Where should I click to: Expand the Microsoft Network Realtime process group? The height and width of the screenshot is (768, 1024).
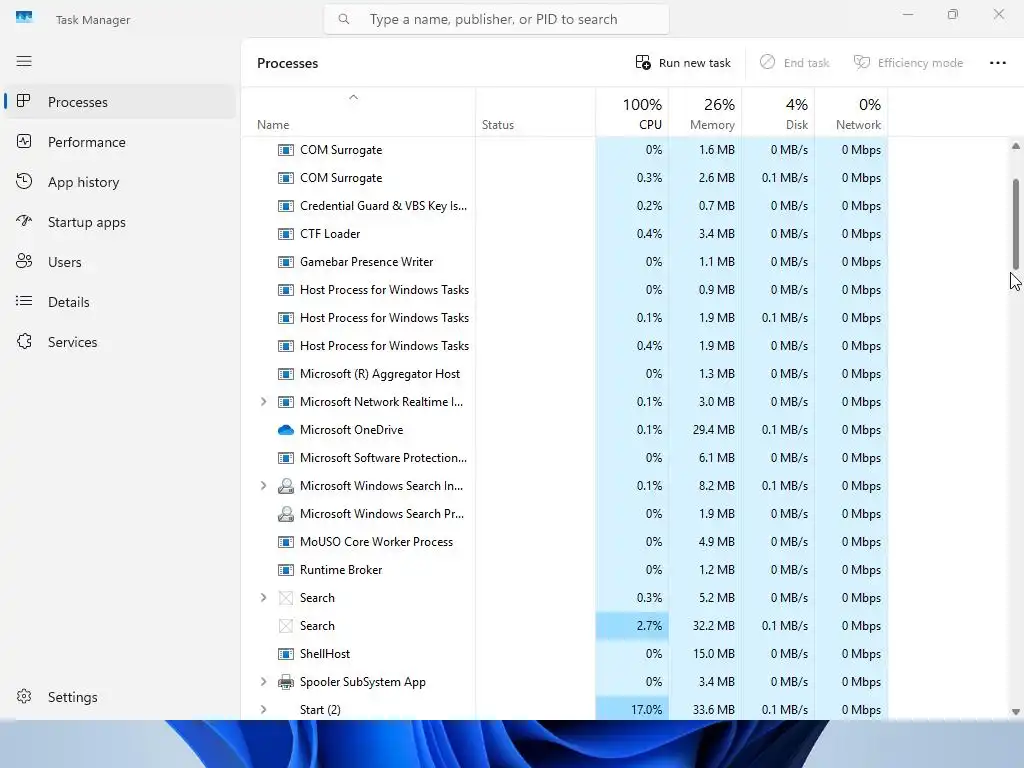tap(263, 402)
